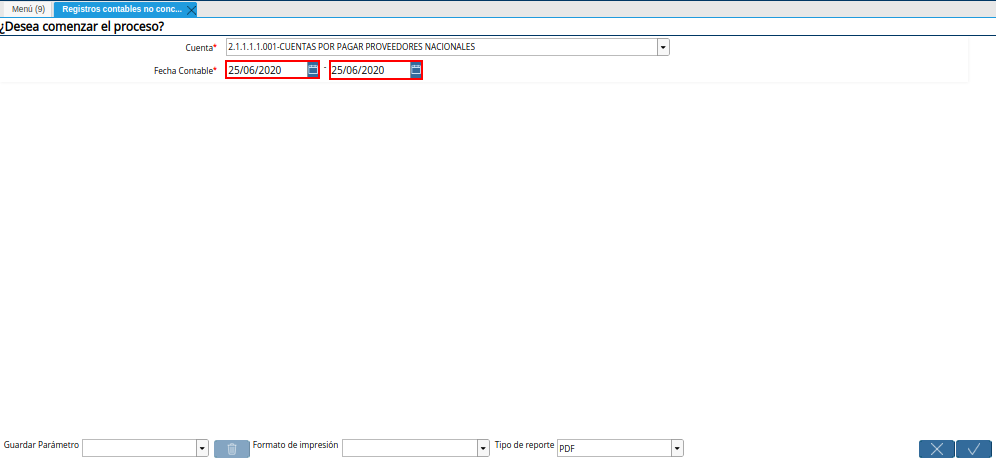The image size is (996, 460).
Task: Click the Formato de impresión label
Action: click(x=295, y=445)
